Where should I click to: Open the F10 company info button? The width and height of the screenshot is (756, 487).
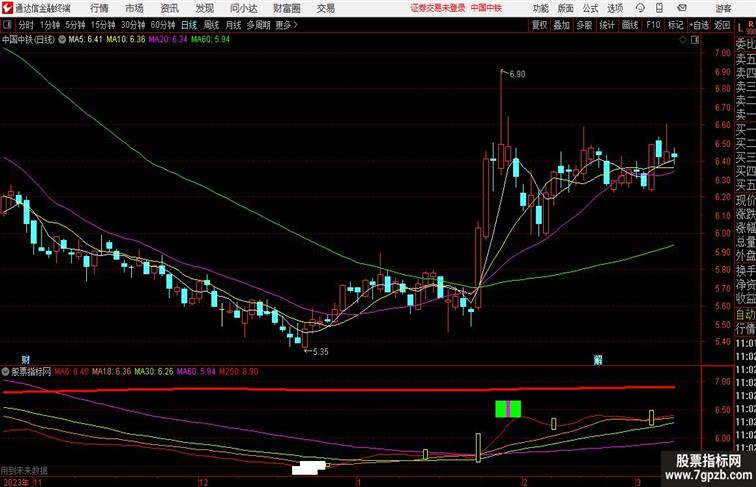point(653,25)
